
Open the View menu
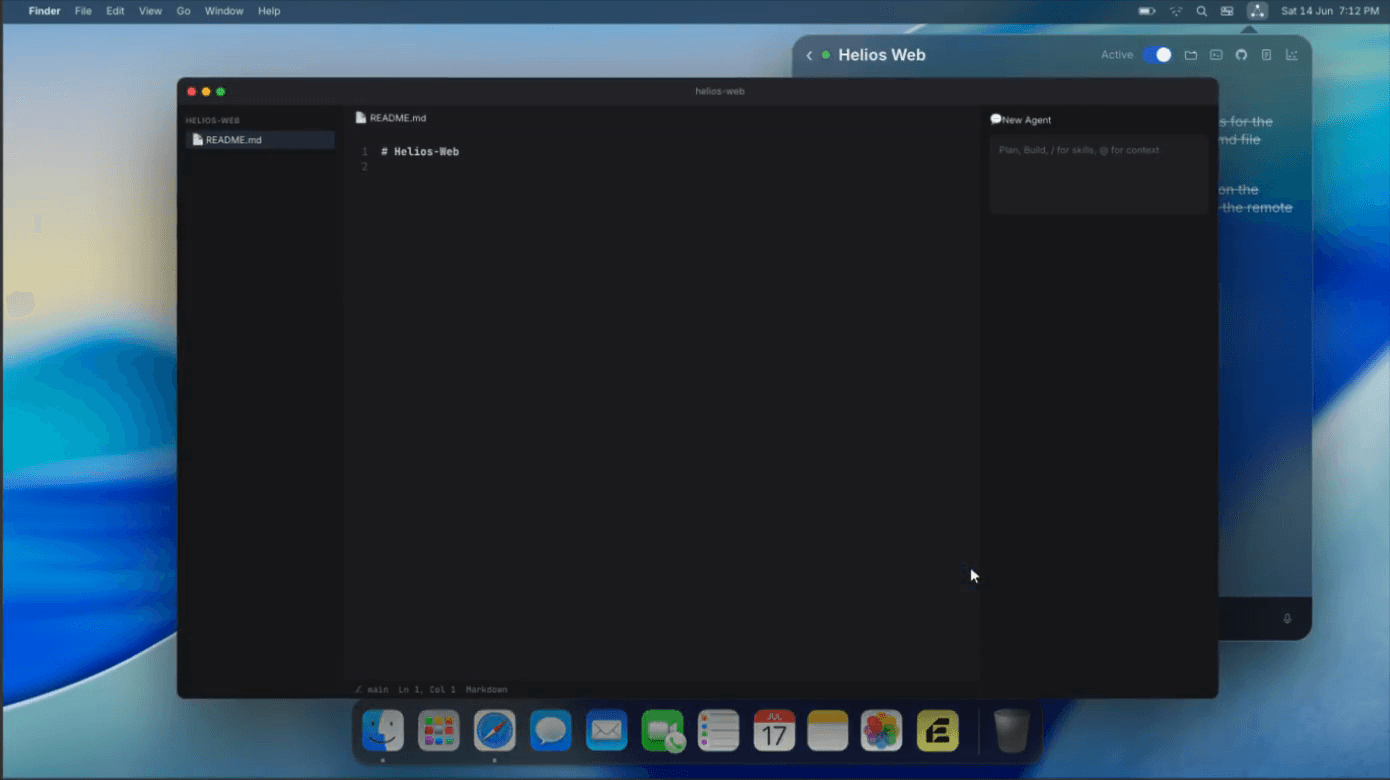(x=150, y=11)
